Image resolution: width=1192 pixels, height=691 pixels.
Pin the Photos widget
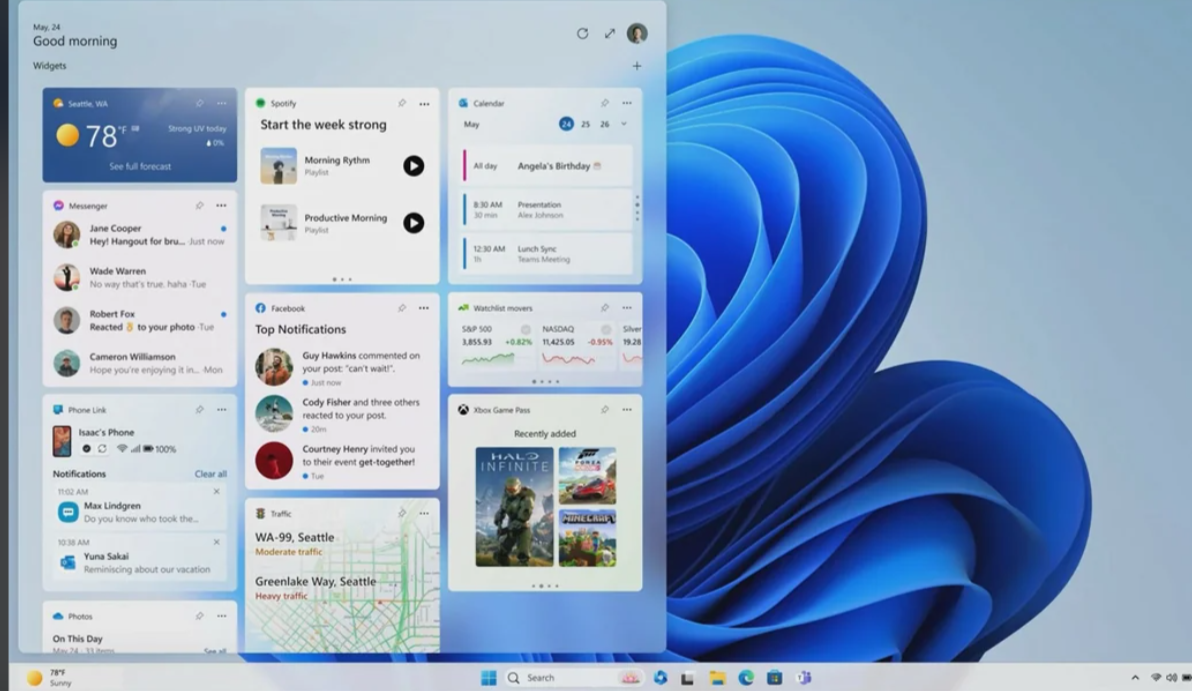pyautogui.click(x=199, y=616)
